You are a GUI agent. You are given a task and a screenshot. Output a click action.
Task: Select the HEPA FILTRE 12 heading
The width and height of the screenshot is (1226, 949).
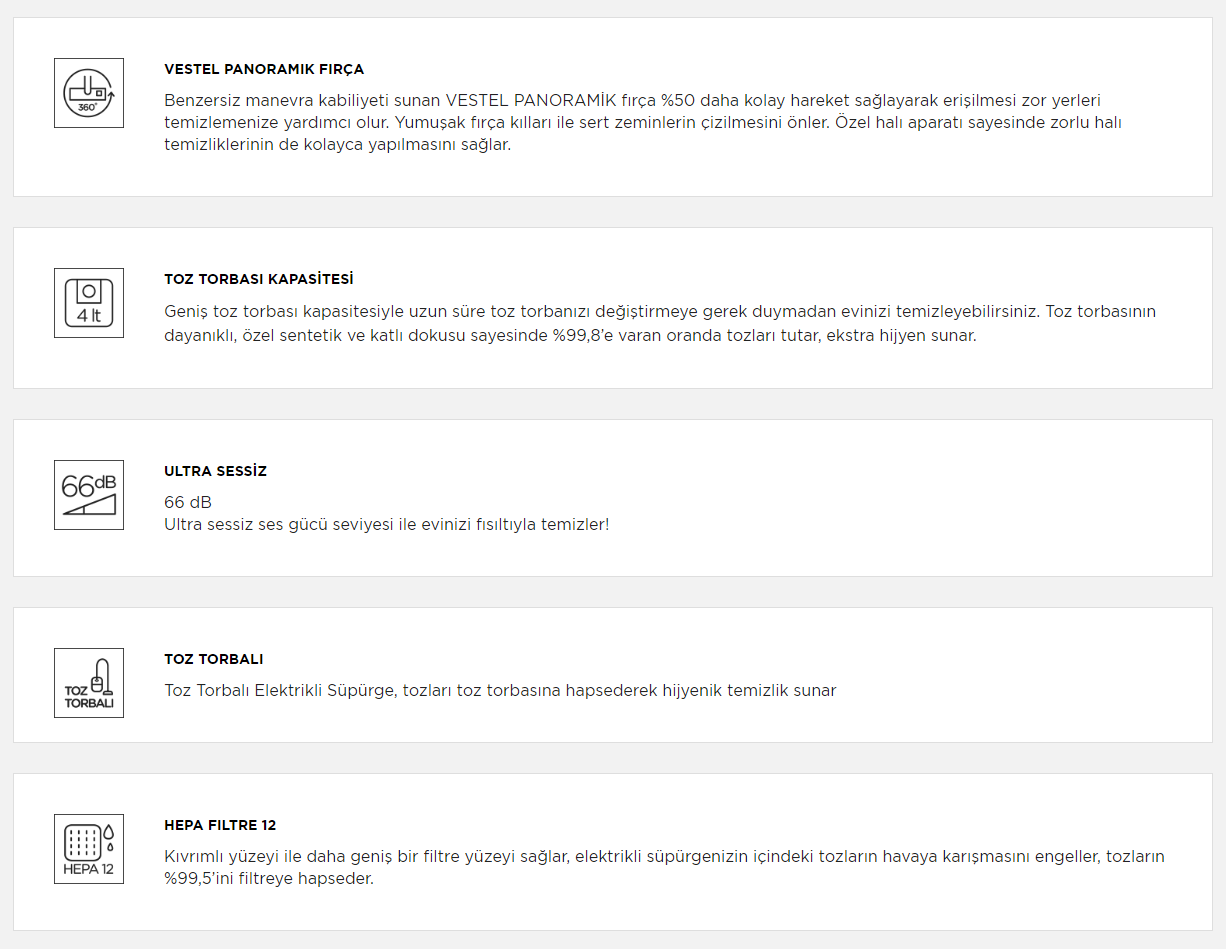[x=220, y=826]
